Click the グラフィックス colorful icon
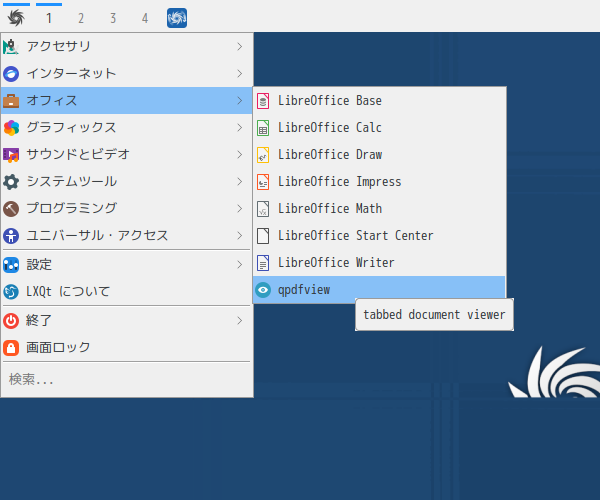This screenshot has height=500, width=600. pos(11,128)
